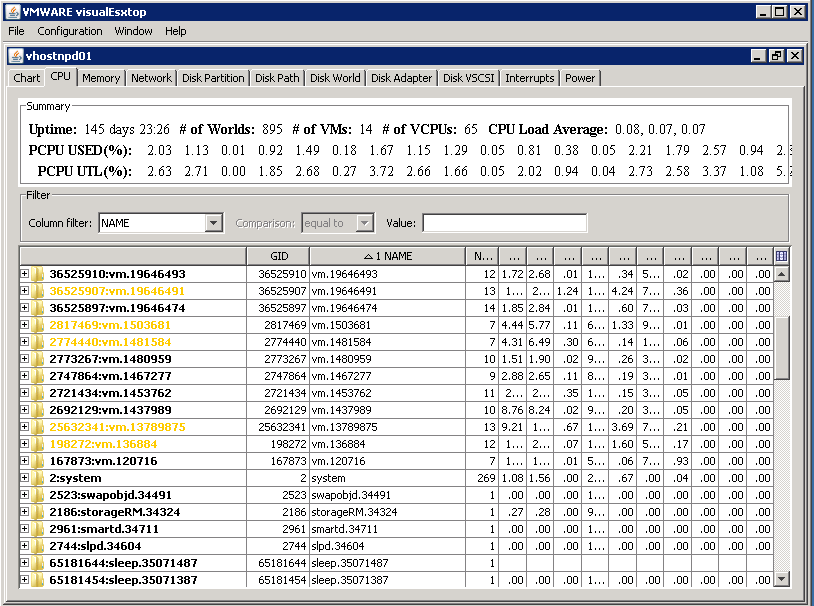Go to the Disk Partition tab
Image resolution: width=814 pixels, height=606 pixels.
[213, 78]
